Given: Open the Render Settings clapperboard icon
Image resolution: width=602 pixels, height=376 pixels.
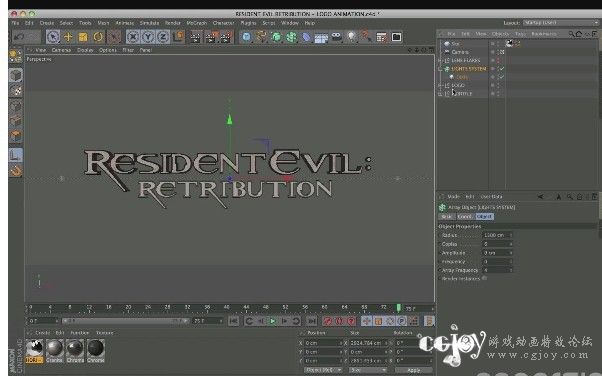Looking at the screenshot, I should [x=227, y=37].
